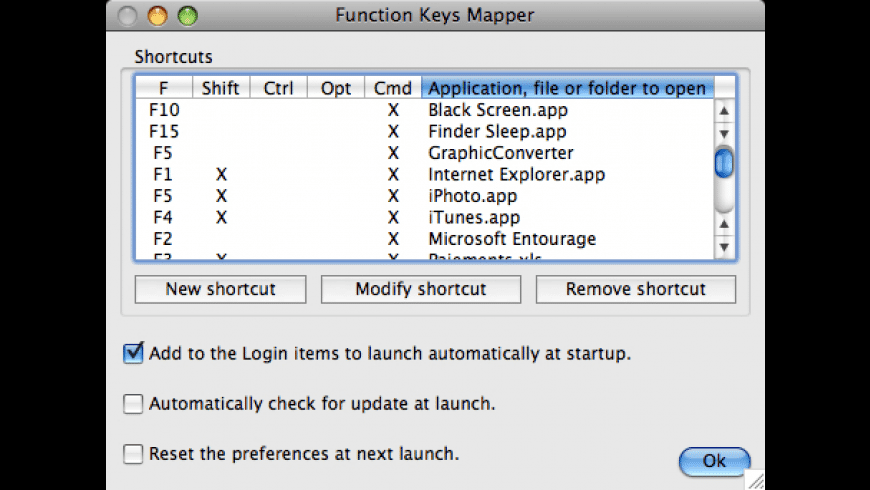Image resolution: width=870 pixels, height=490 pixels.
Task: Click the green zoom window button
Action: pyautogui.click(x=187, y=16)
